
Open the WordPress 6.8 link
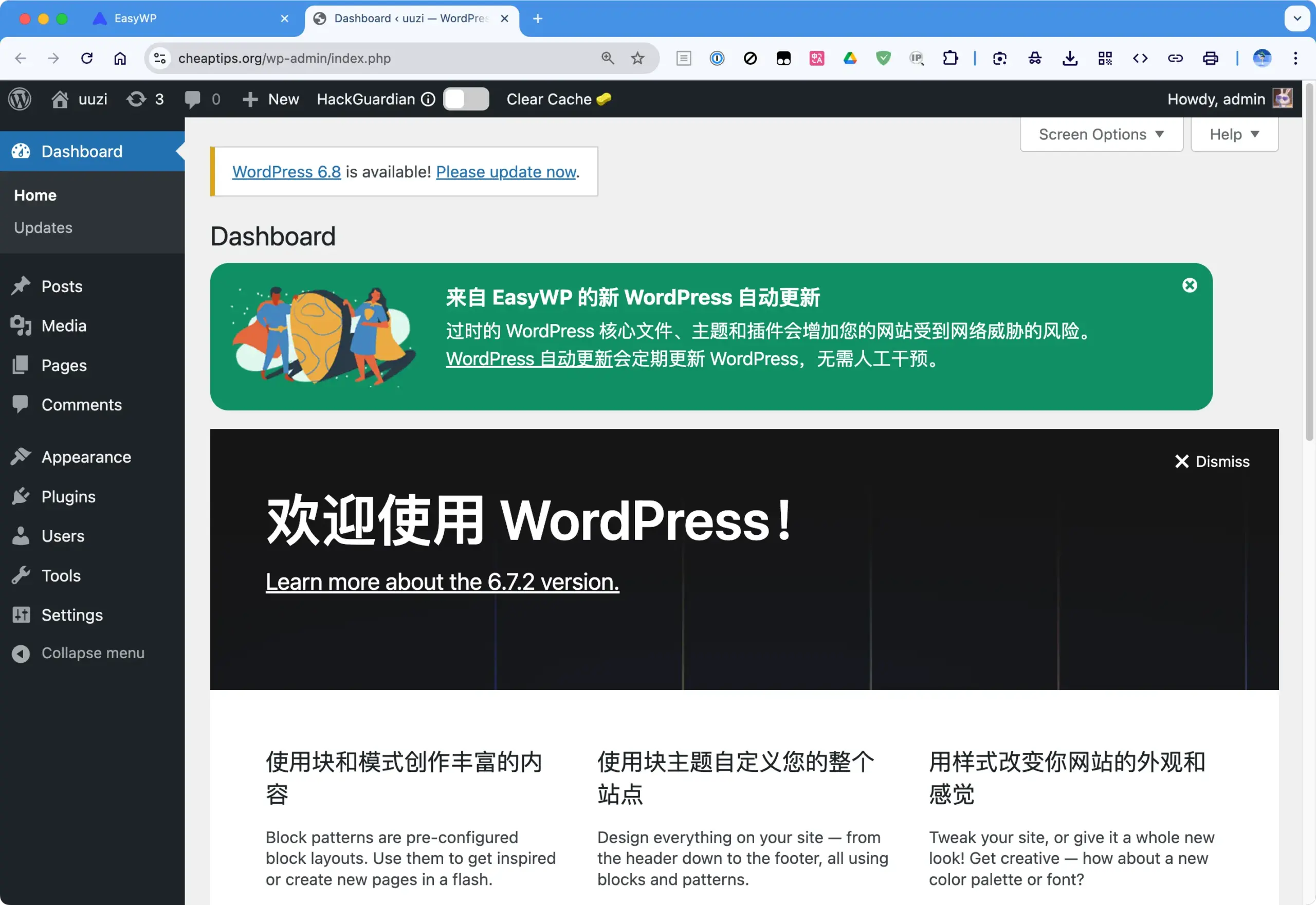point(286,172)
